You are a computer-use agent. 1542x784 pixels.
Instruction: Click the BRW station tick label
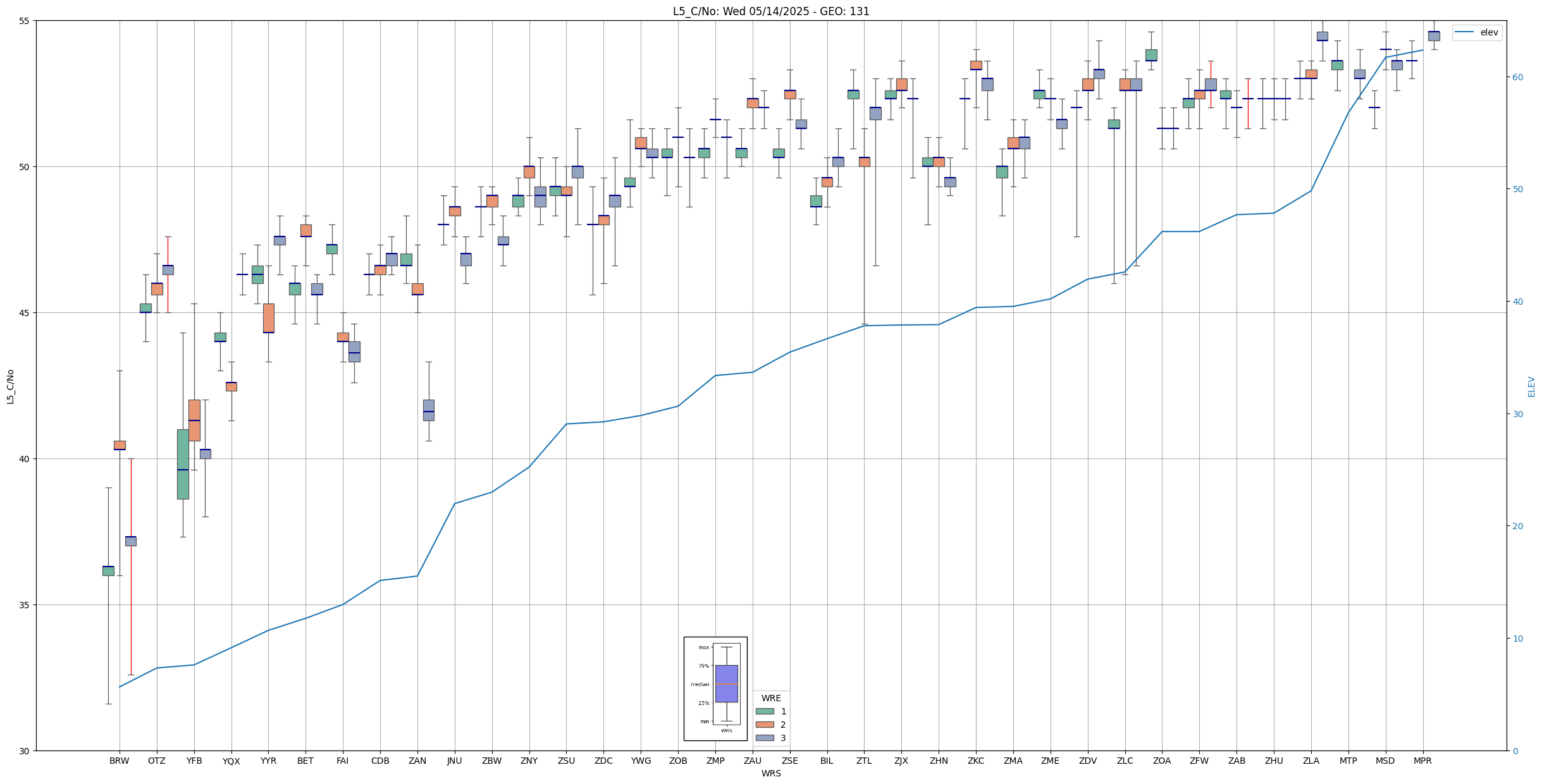click(x=119, y=761)
